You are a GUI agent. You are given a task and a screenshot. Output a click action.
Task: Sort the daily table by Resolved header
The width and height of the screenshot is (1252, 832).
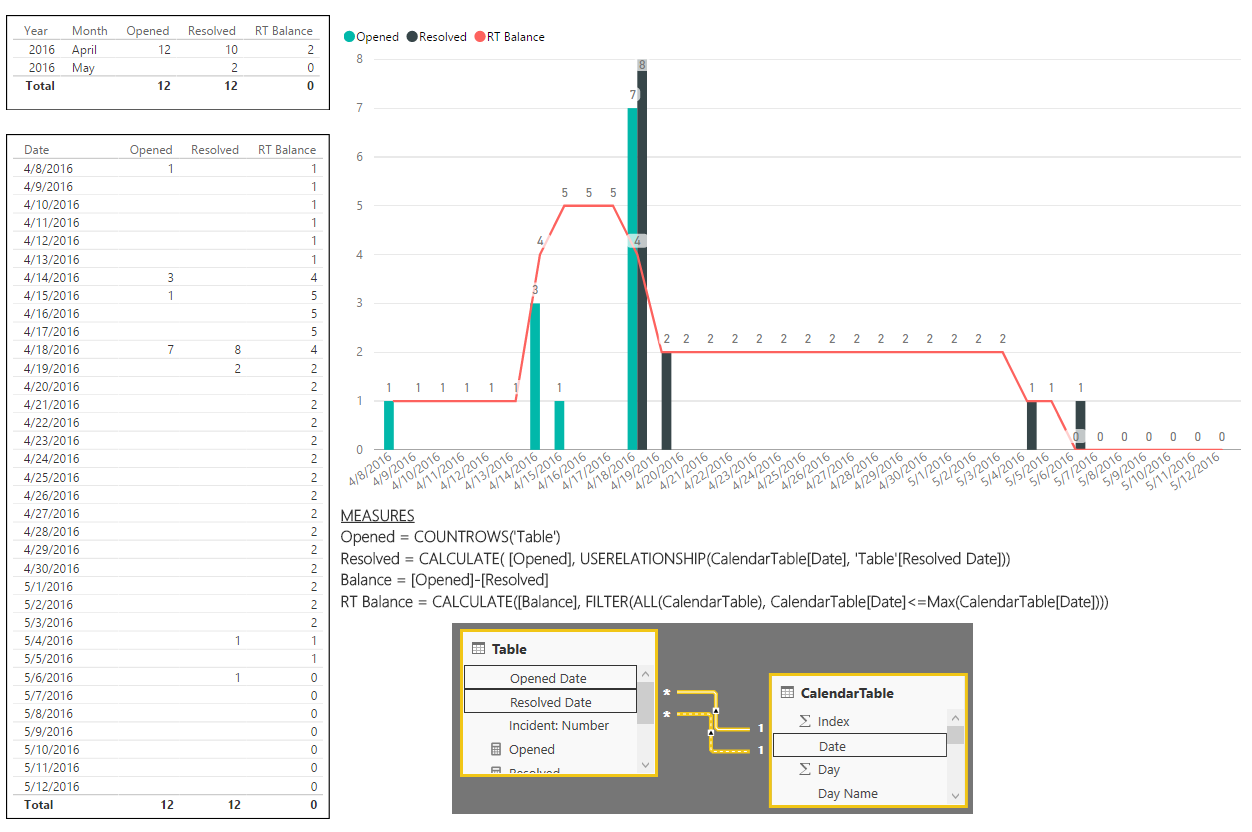click(215, 150)
